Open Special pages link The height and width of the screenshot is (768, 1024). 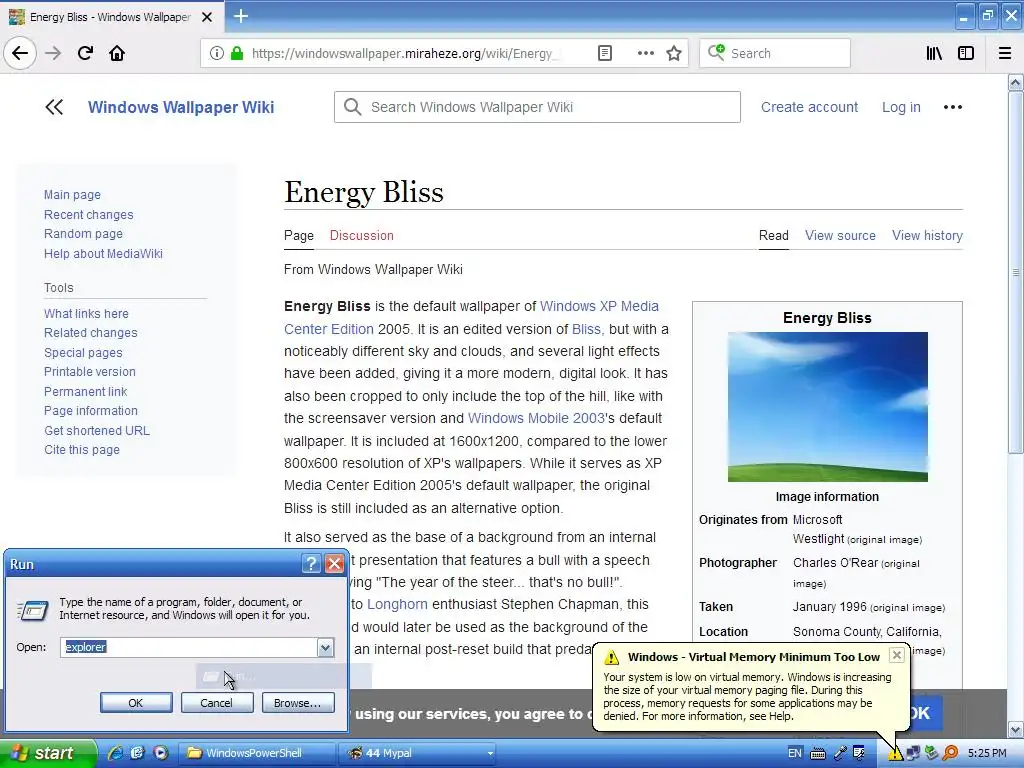[83, 353]
